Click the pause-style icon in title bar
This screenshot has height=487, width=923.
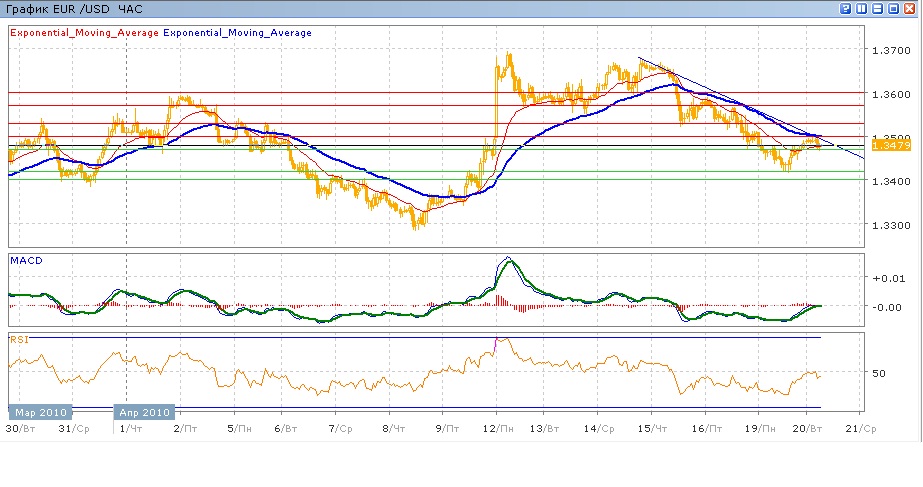862,8
